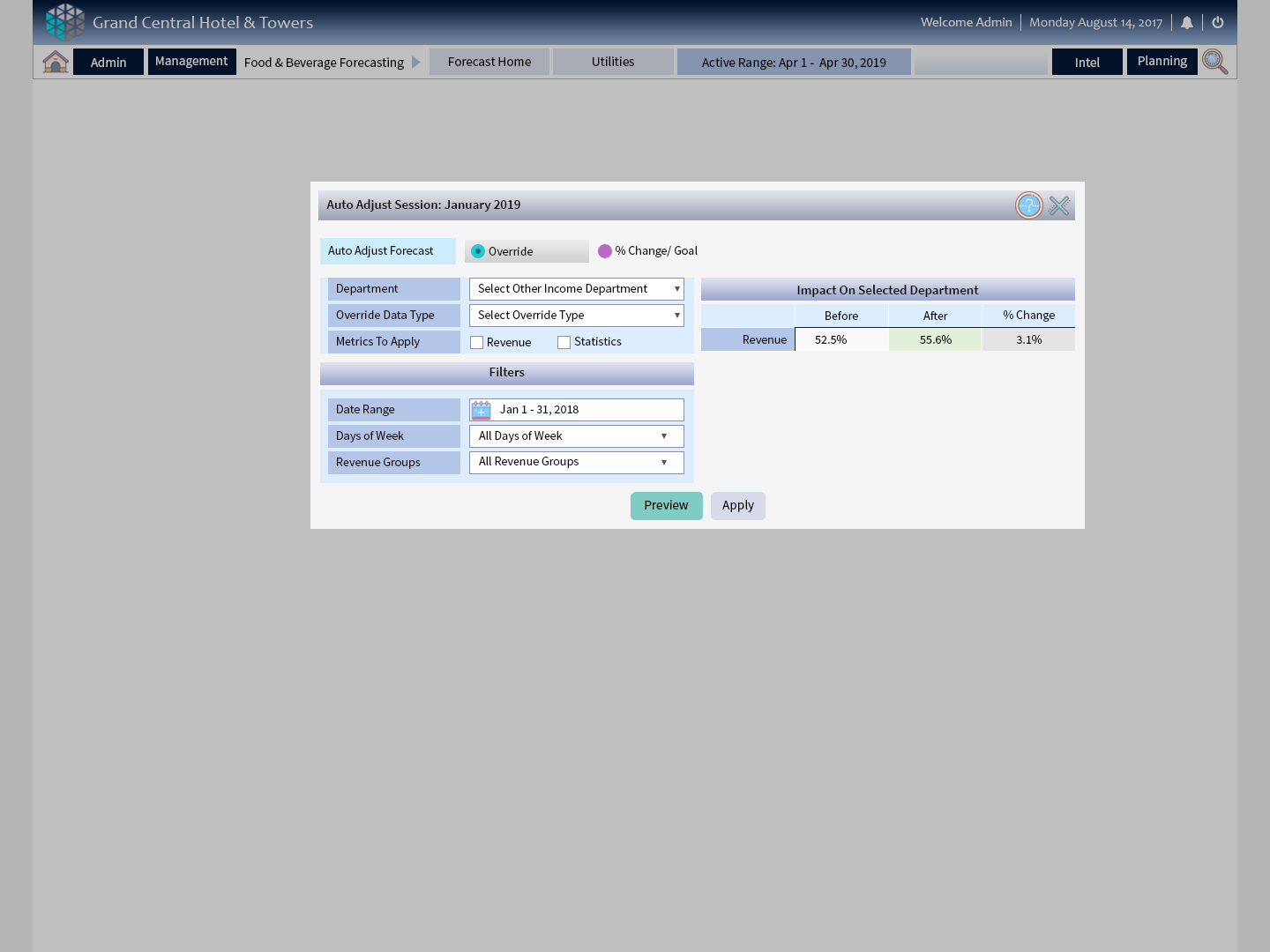Check the Statistics metric checkbox

click(564, 343)
